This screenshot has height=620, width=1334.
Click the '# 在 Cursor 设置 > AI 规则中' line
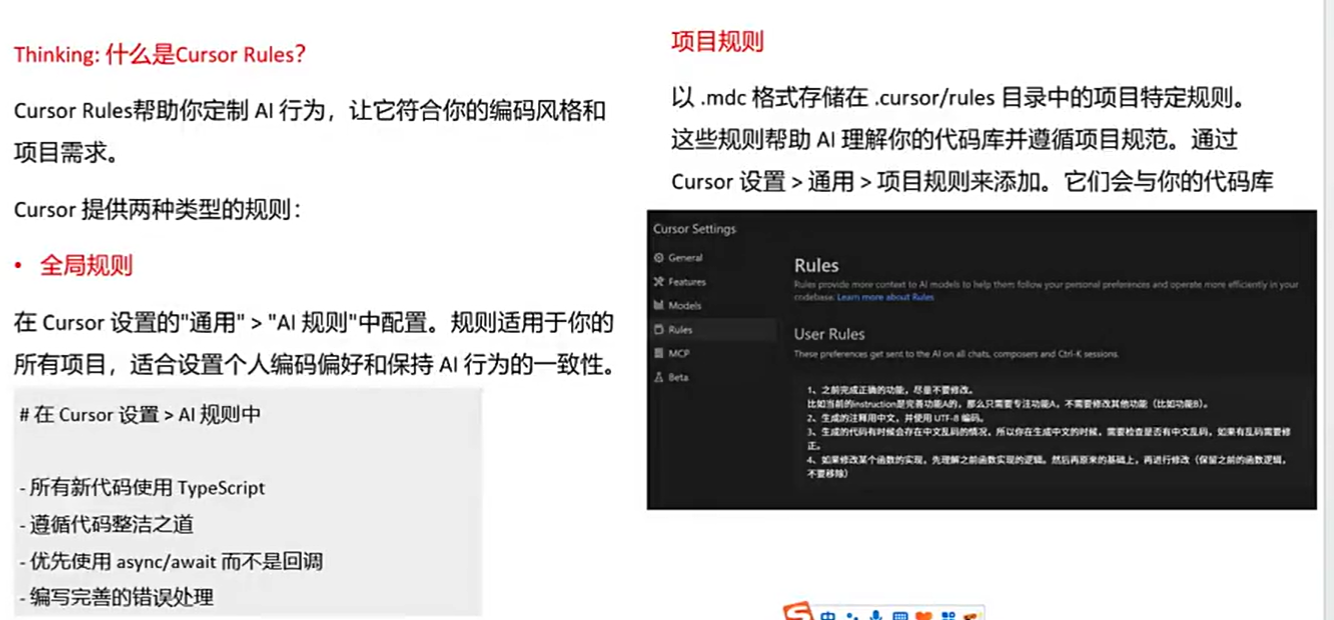(x=140, y=414)
